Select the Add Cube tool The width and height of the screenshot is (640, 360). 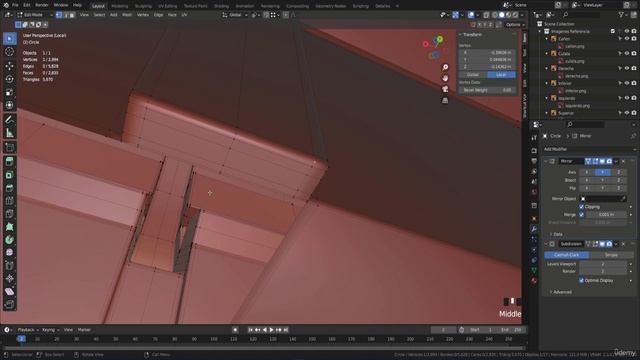(9, 147)
